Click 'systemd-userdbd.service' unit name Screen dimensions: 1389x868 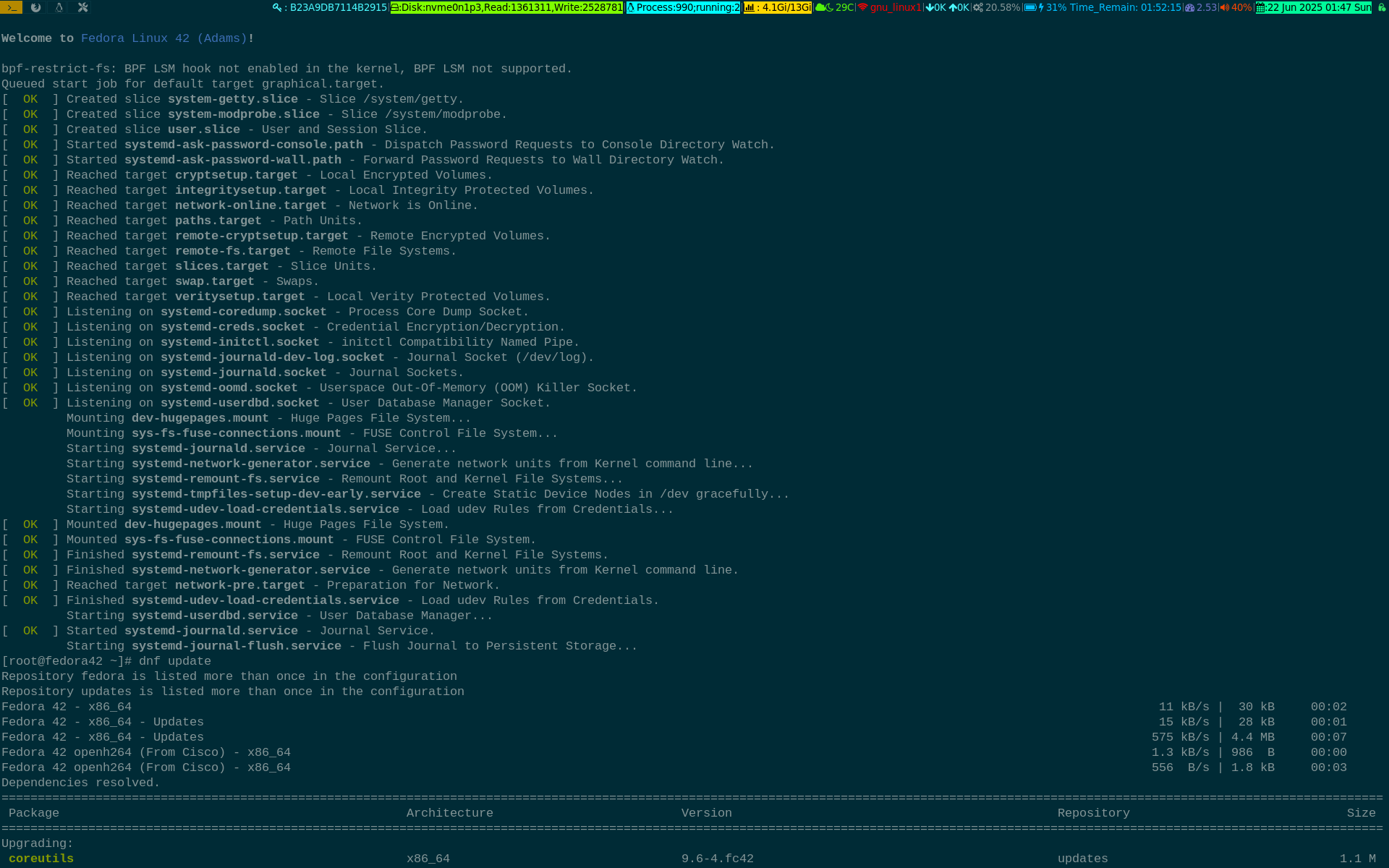(x=215, y=616)
